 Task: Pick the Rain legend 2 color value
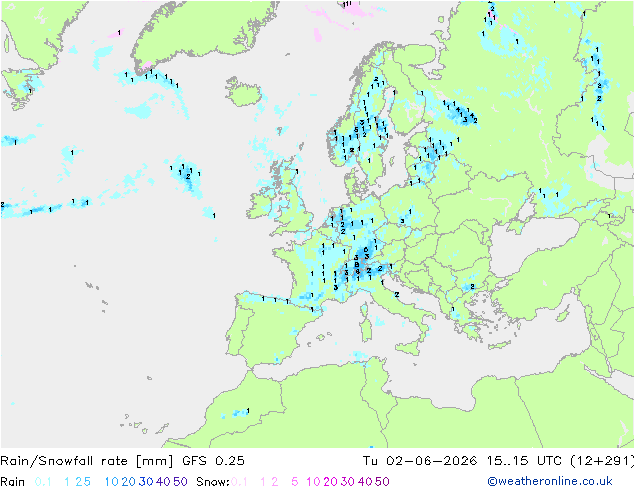pos(78,482)
